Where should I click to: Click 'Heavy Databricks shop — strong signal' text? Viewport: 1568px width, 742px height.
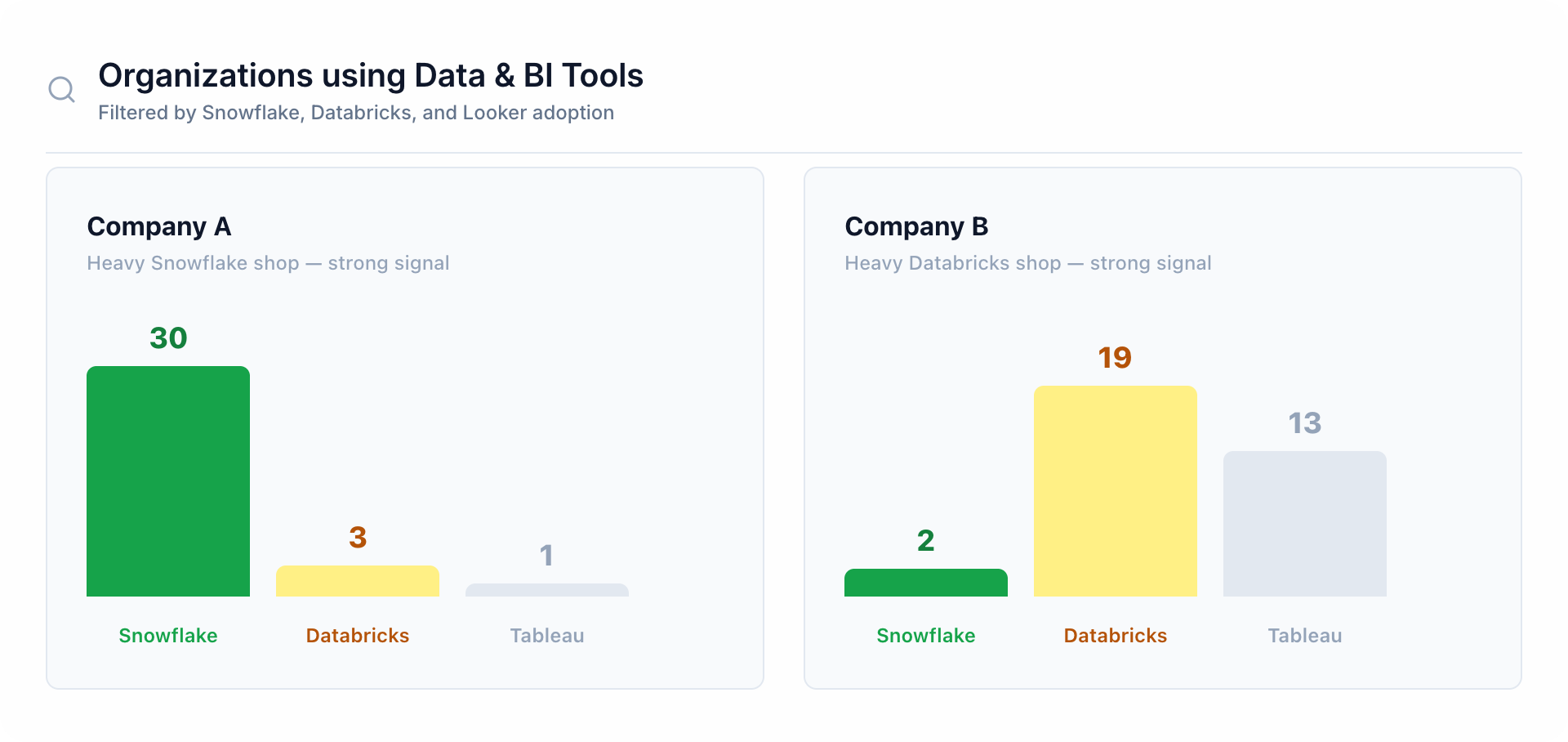[1028, 263]
